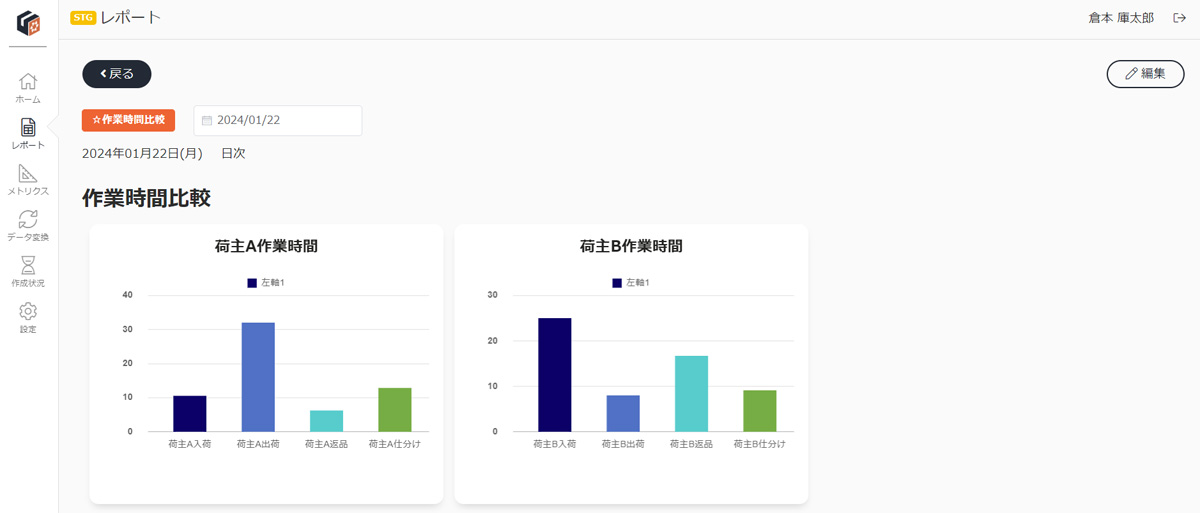Click the calendar icon in date field
The height and width of the screenshot is (513, 1200).
coord(207,120)
